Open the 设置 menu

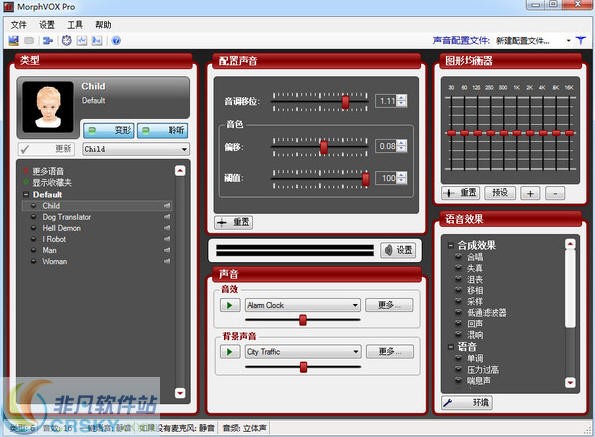[x=47, y=25]
